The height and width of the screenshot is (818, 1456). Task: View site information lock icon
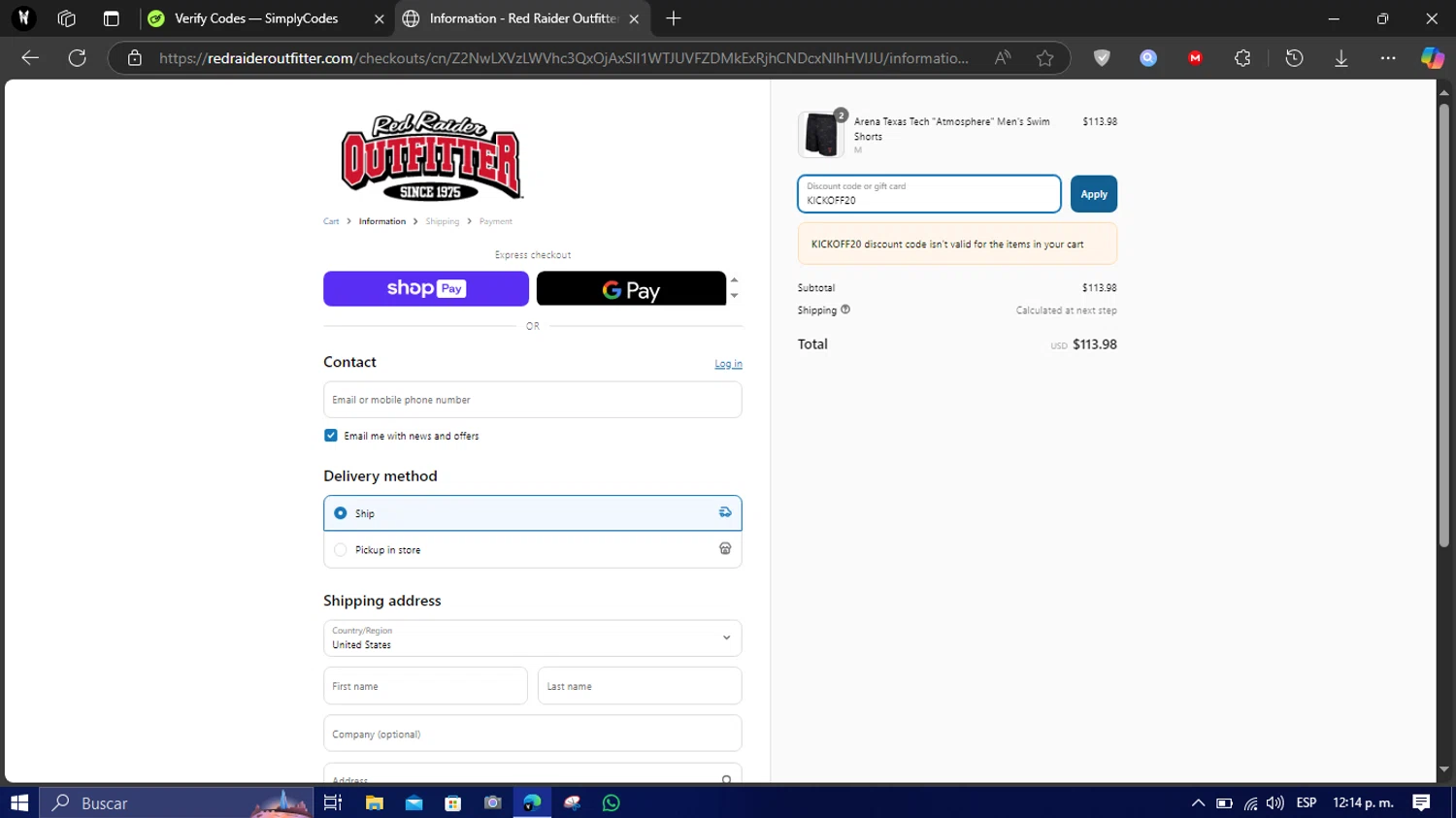[135, 58]
